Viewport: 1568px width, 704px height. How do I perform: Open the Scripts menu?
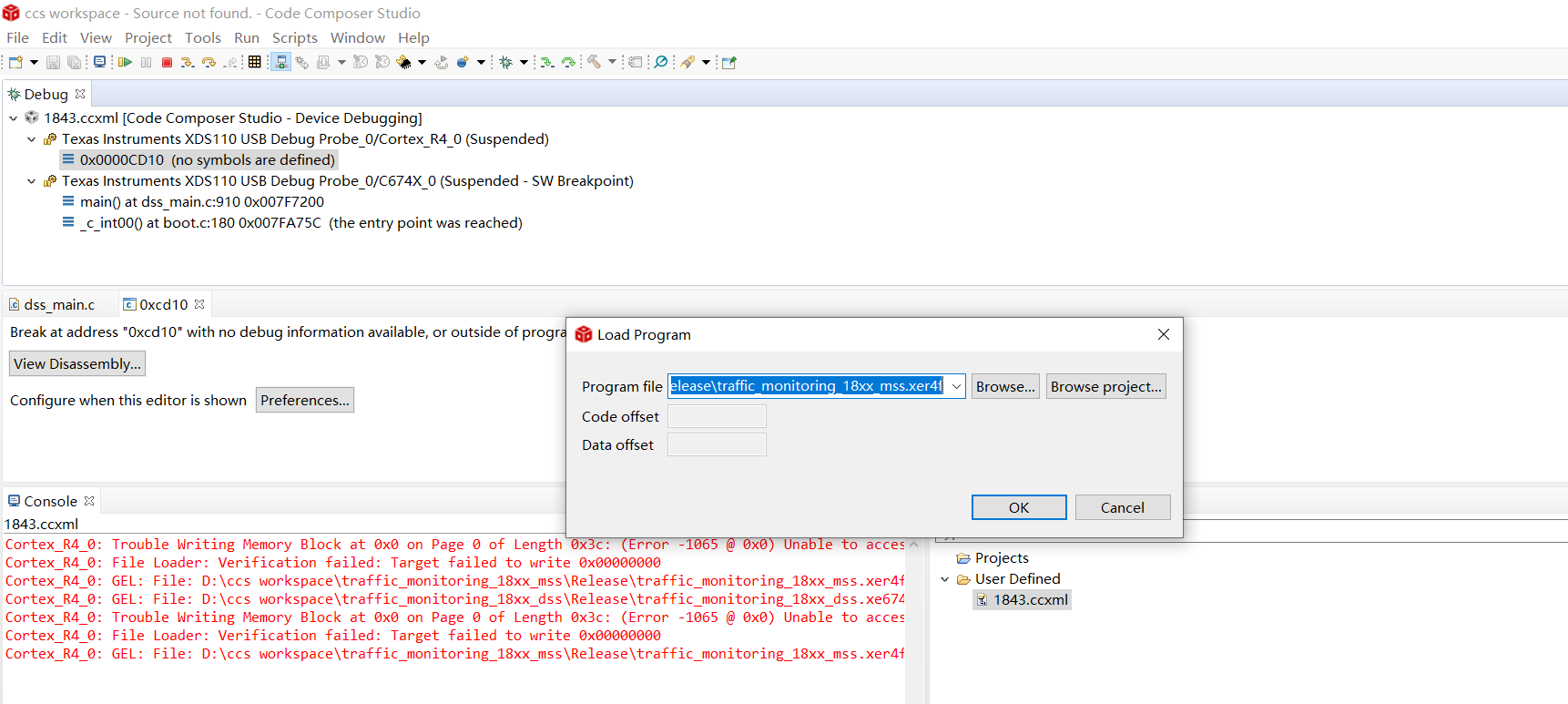click(x=295, y=37)
